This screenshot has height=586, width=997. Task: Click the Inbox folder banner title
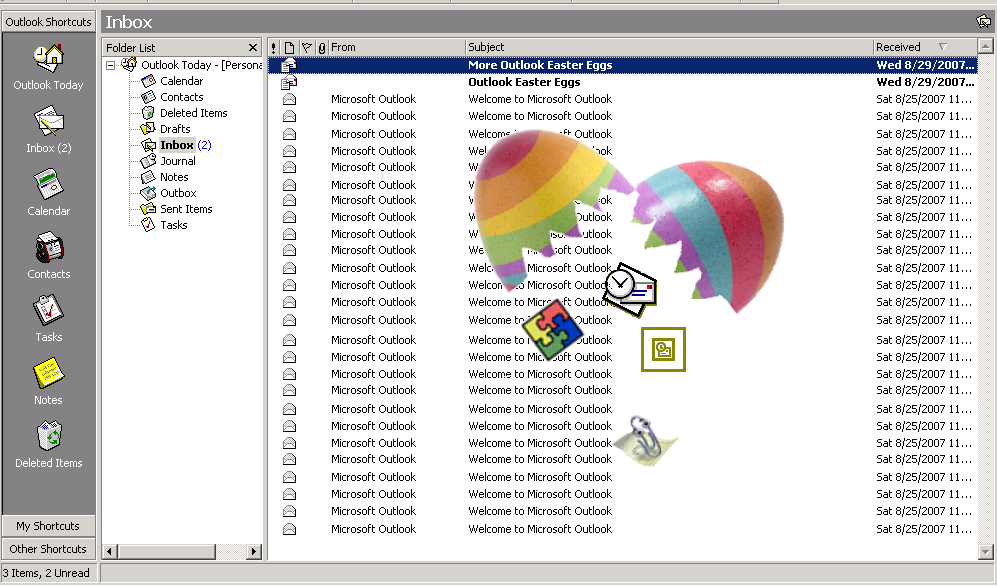click(129, 22)
